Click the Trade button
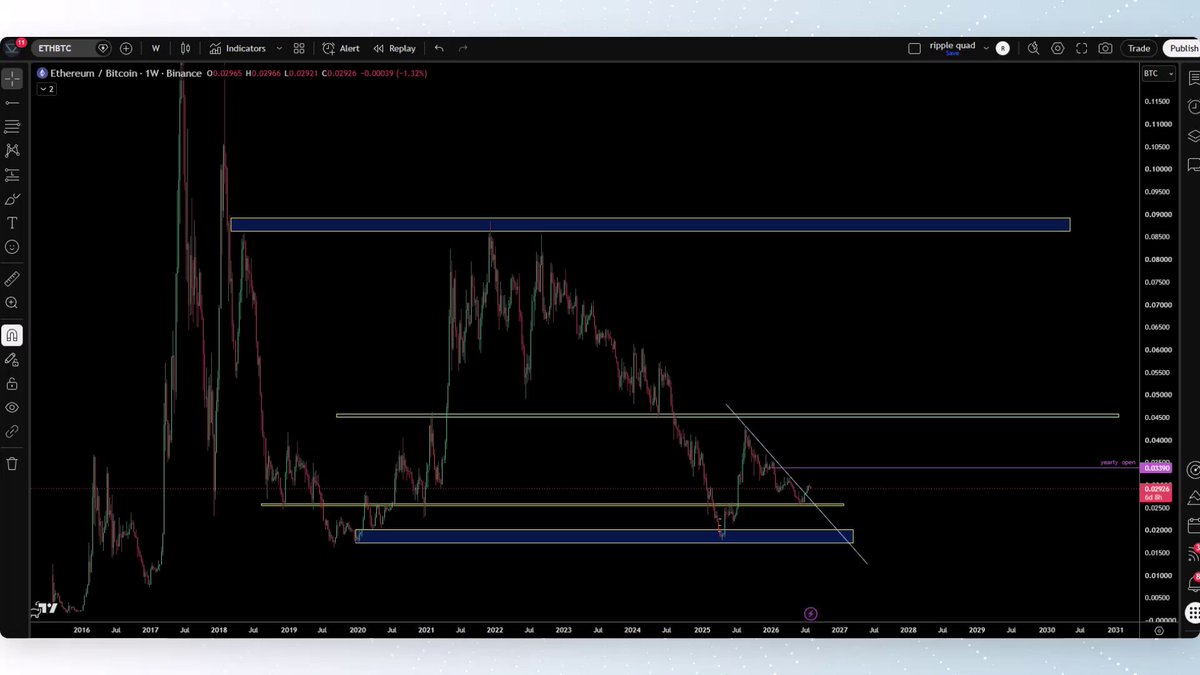 (1139, 48)
